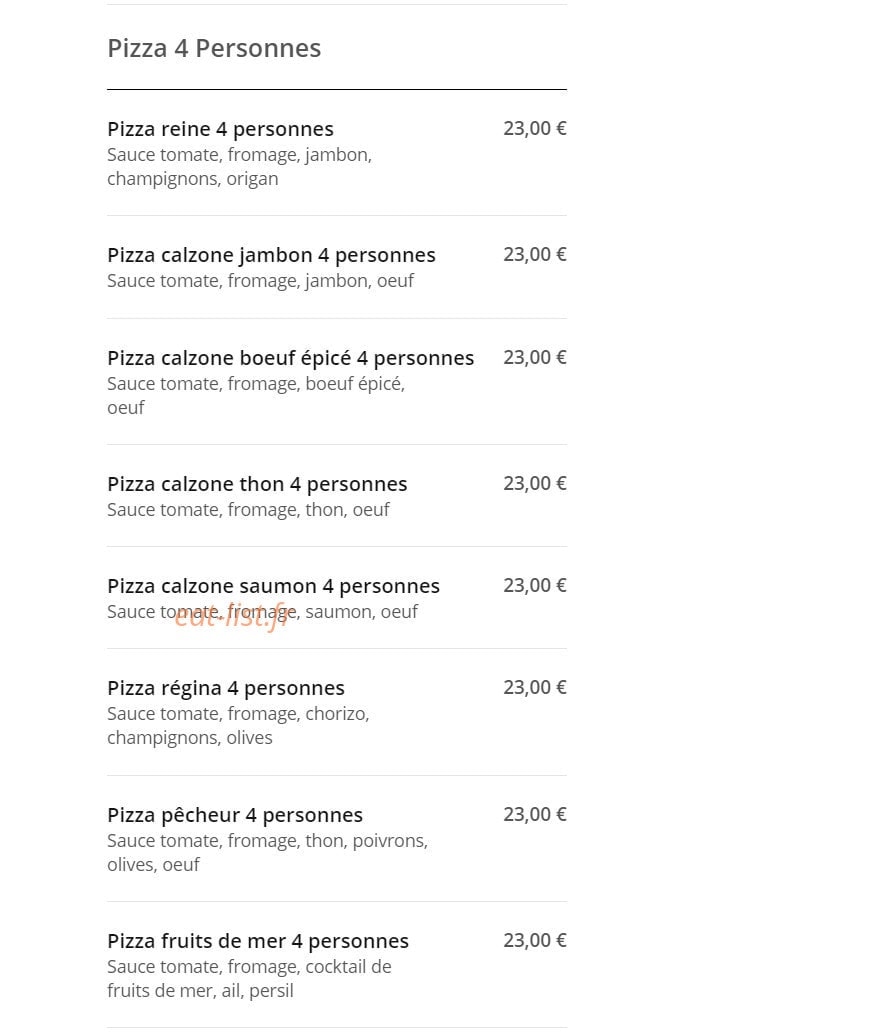
Task: Open the Pizza 4 Personnes section heading
Action: pyautogui.click(x=214, y=48)
